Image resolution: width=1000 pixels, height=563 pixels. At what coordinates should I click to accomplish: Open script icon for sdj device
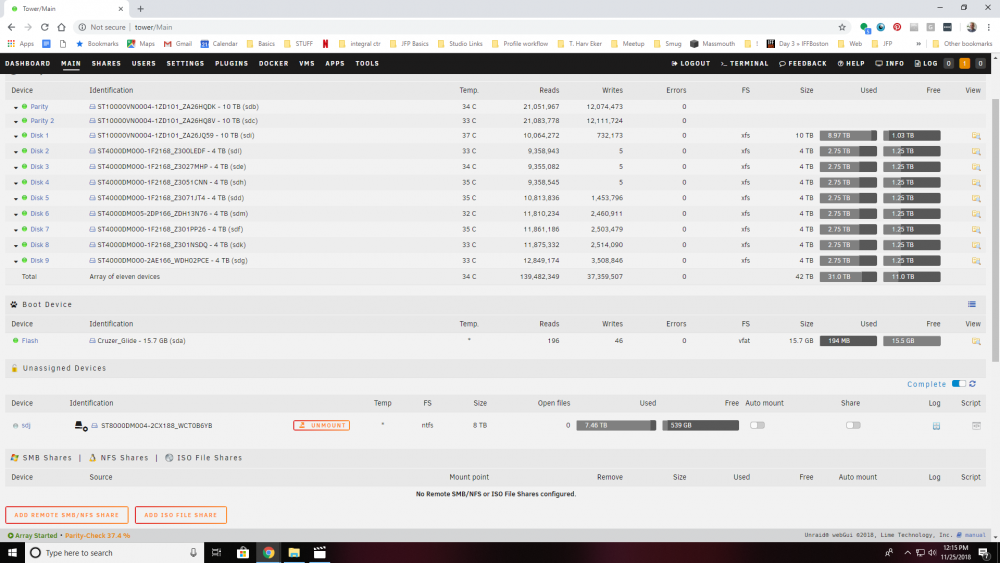click(976, 425)
